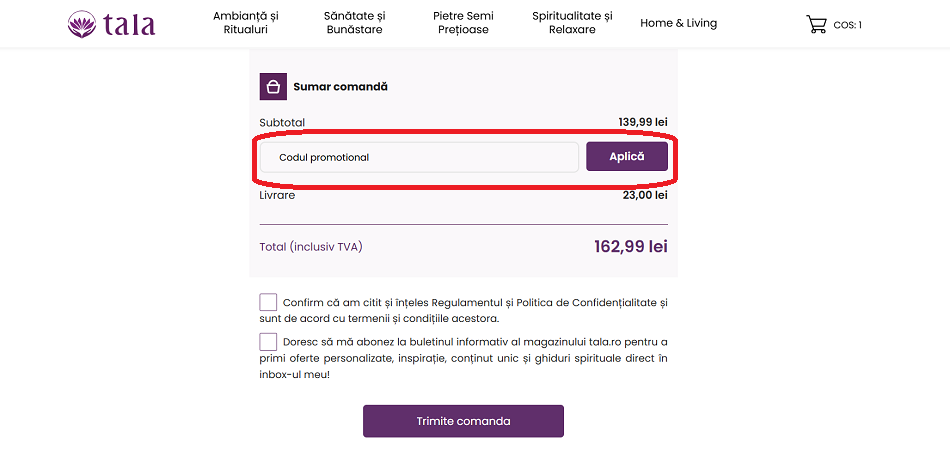Open Spiritualitate și Relaxare category
950x450 pixels.
pyautogui.click(x=572, y=23)
